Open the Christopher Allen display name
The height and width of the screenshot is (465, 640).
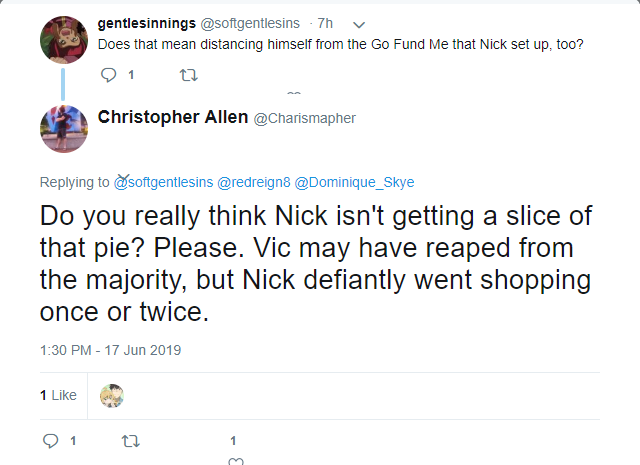[x=173, y=117]
